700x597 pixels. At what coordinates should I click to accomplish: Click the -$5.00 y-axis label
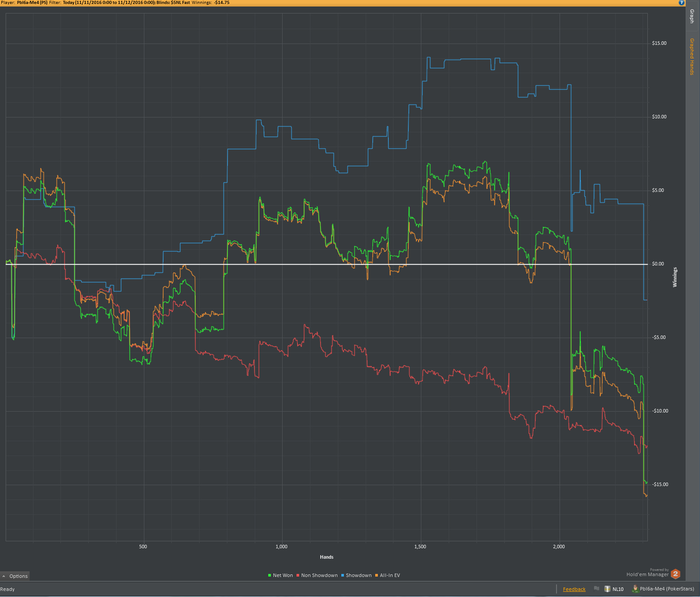coord(659,338)
